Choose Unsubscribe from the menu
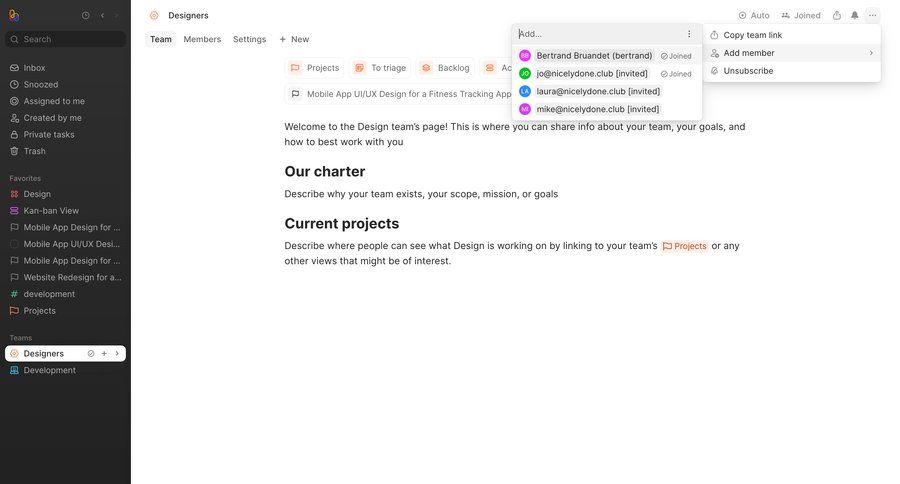 click(792, 71)
